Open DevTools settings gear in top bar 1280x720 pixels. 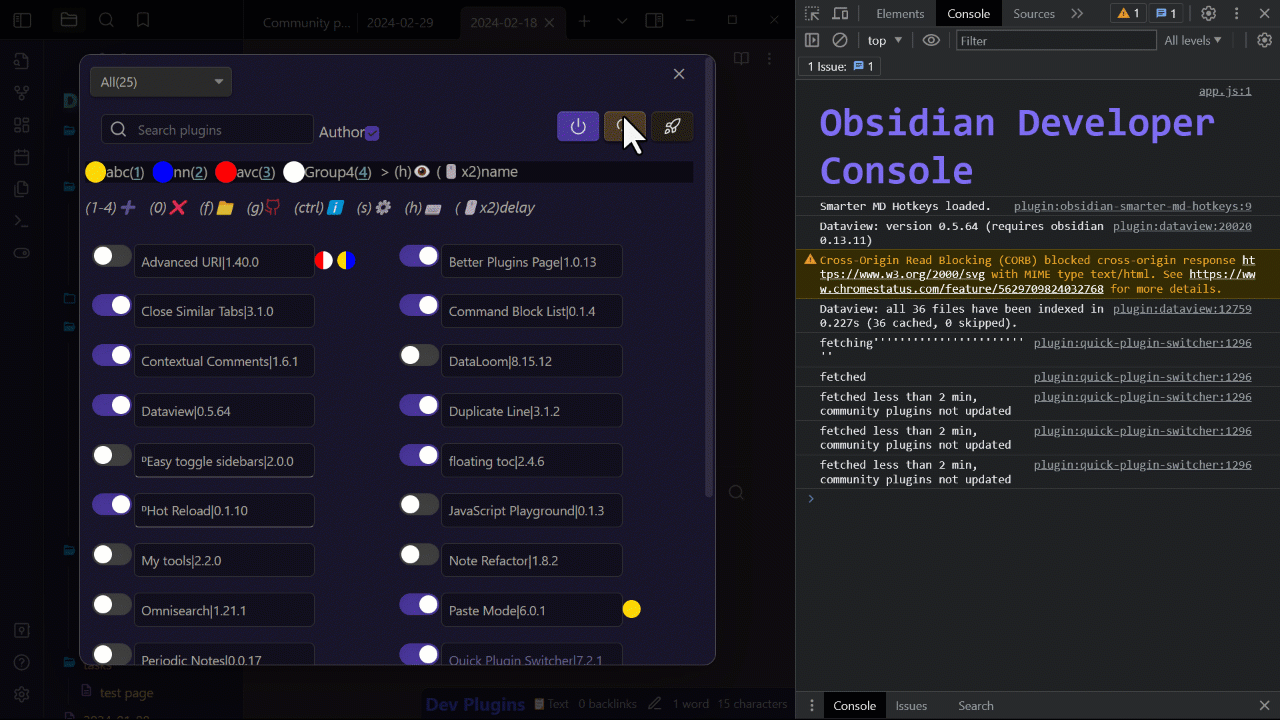[x=1208, y=13]
